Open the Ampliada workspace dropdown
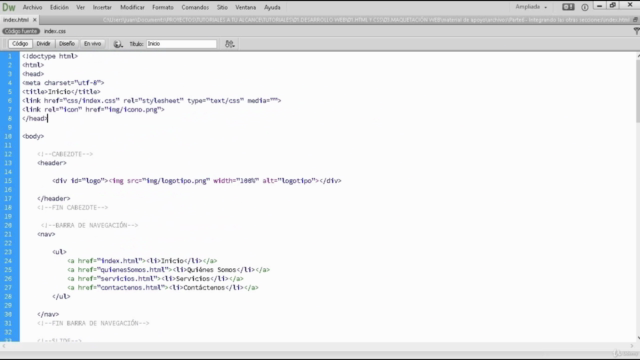This screenshot has width=640, height=360. coord(531,7)
